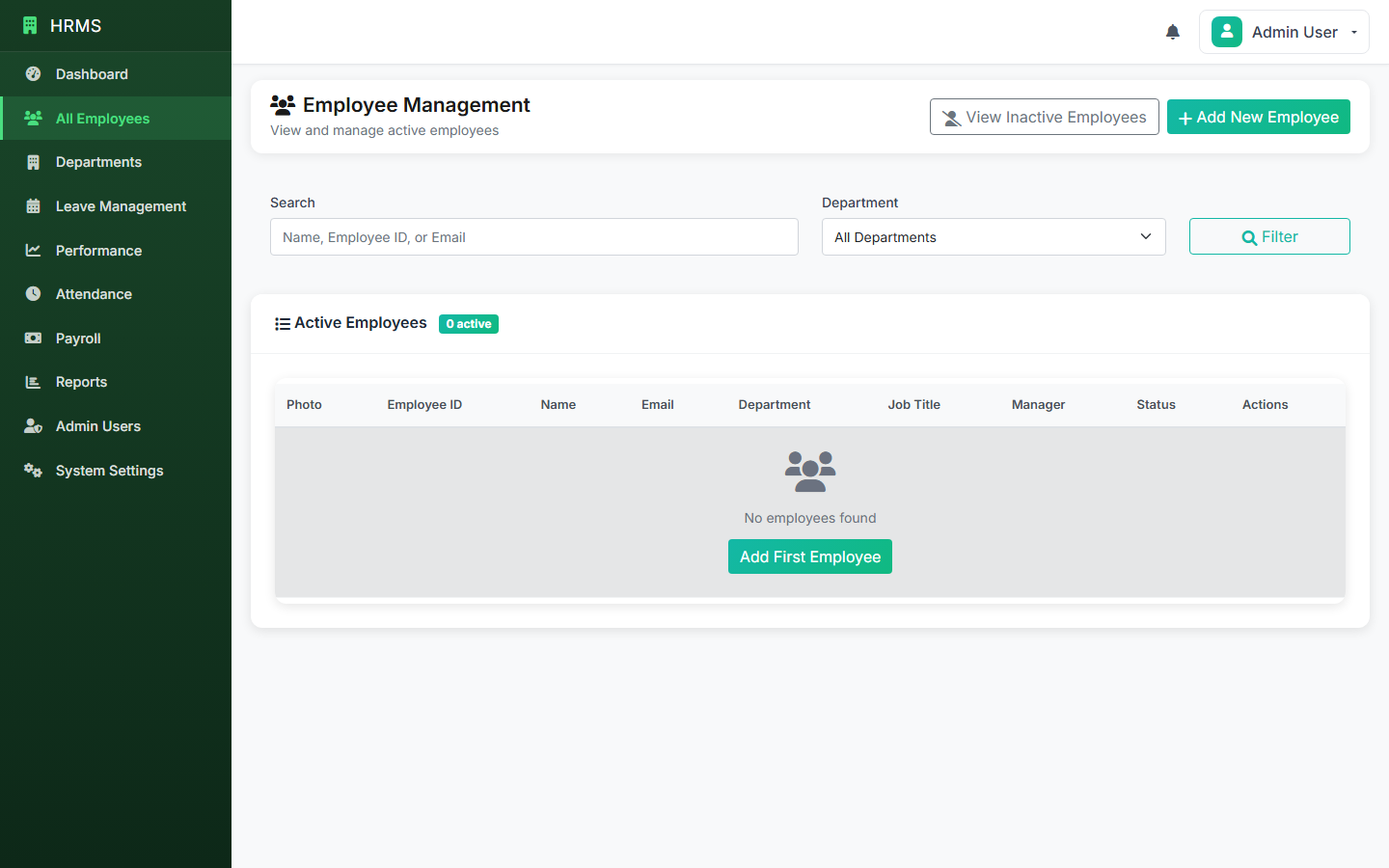Click Add First Employee button
Image resolution: width=1389 pixels, height=868 pixels.
point(810,556)
